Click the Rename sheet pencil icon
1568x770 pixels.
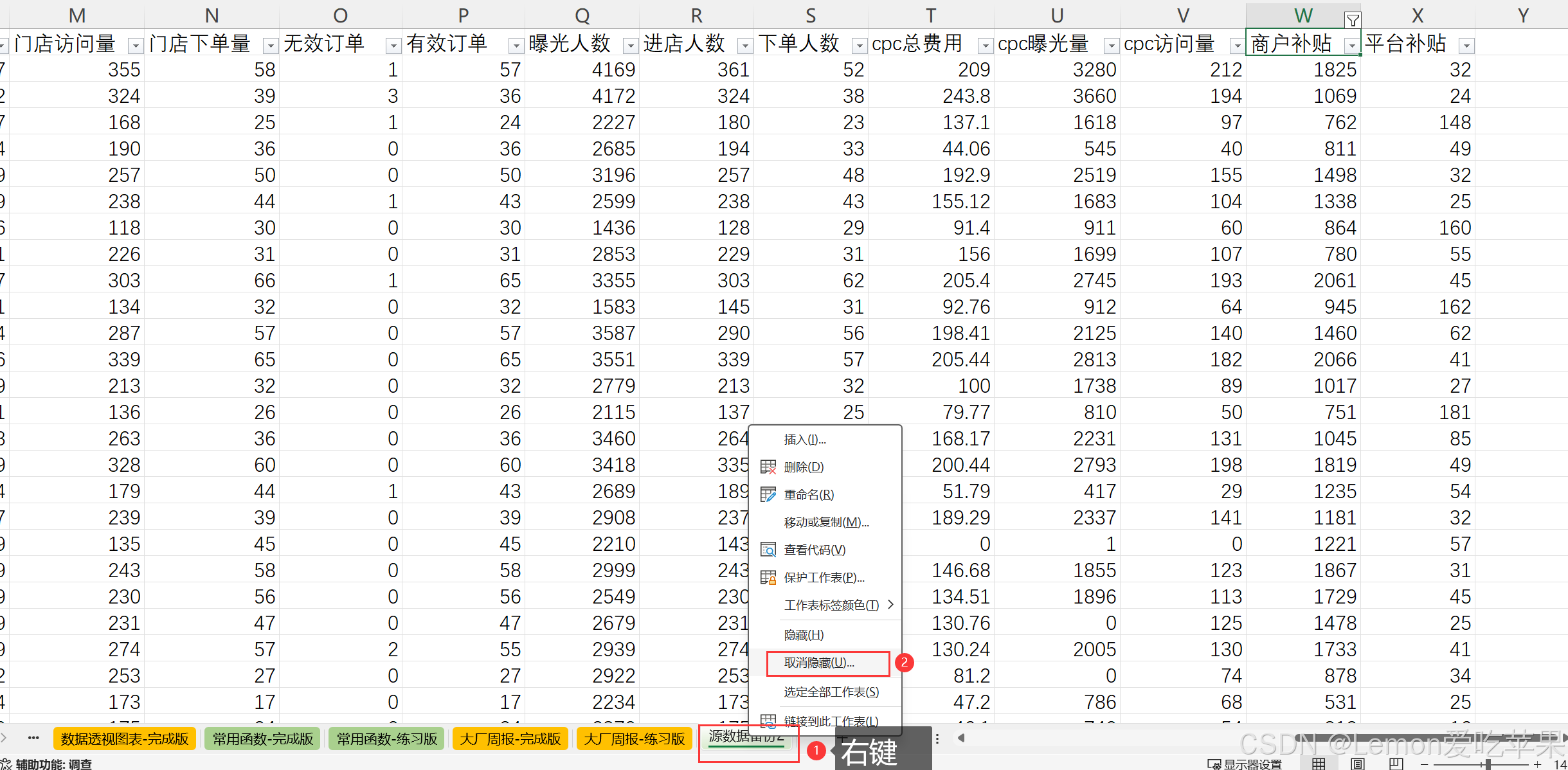coord(768,494)
